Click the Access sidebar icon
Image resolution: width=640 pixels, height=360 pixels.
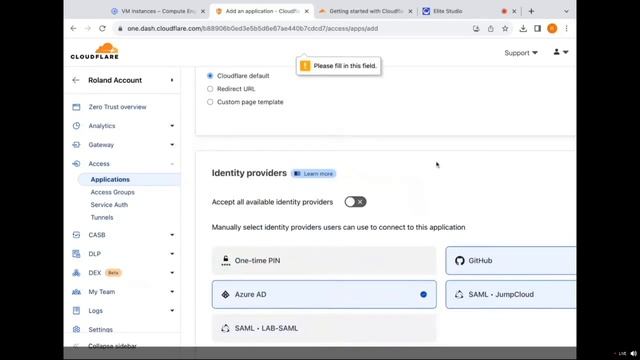click(x=76, y=164)
